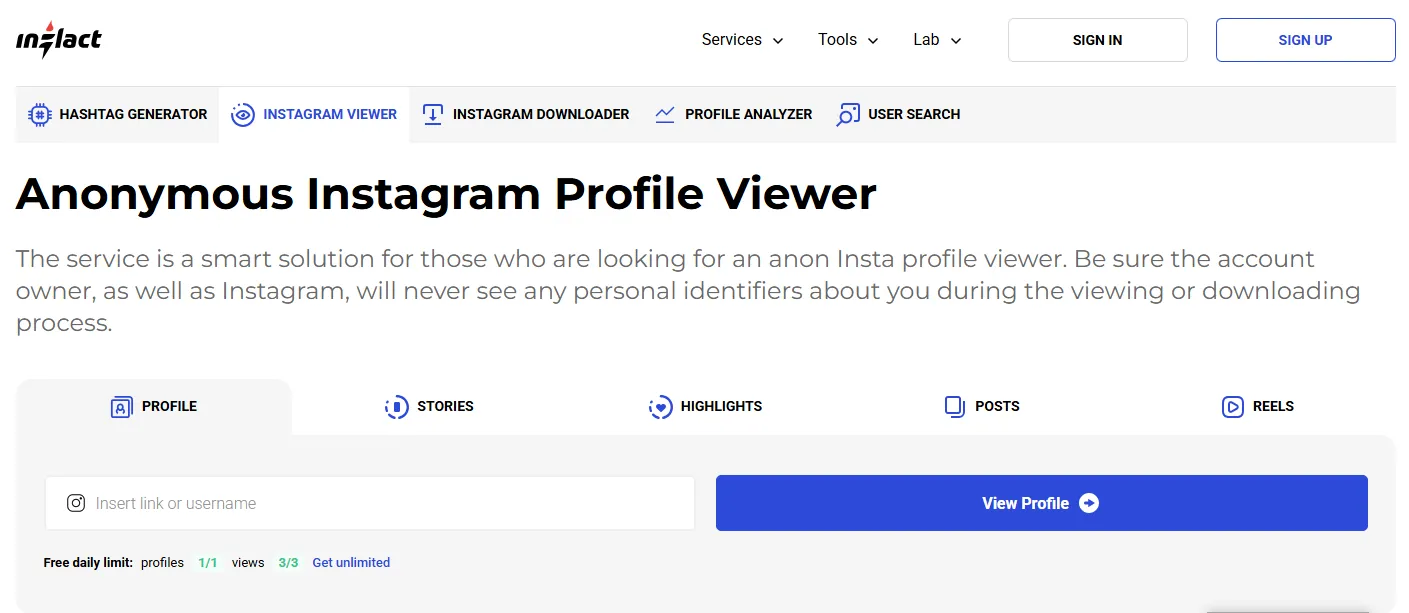Click the Inflact logo

pos(59,40)
